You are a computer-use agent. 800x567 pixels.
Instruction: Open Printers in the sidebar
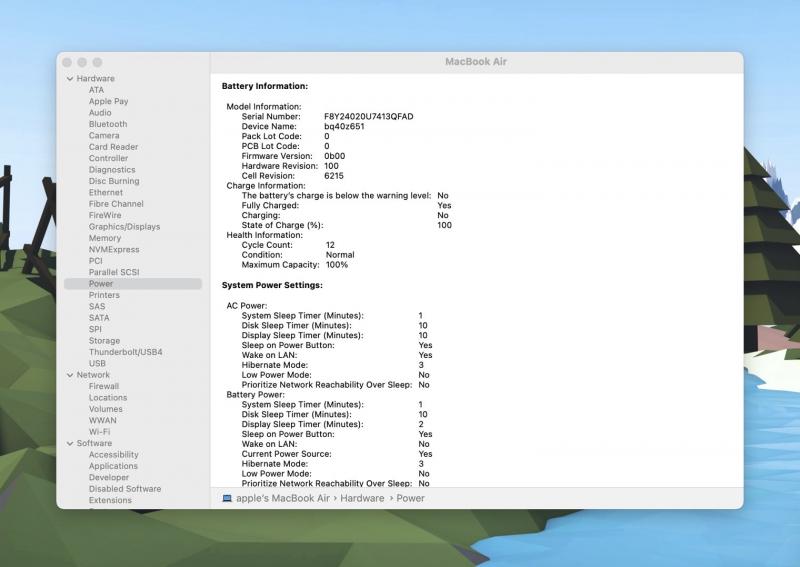tap(104, 295)
